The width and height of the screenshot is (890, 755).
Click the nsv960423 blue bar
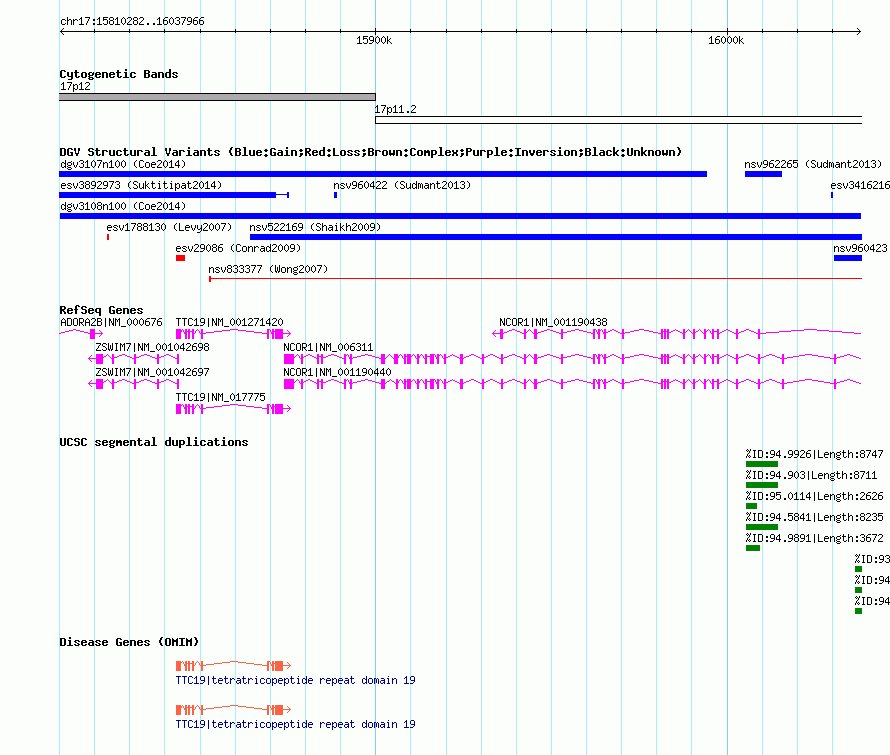coord(847,258)
